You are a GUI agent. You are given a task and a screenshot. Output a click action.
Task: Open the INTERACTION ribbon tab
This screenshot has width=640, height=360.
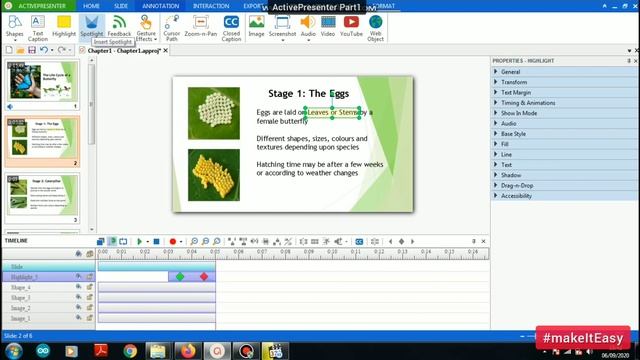pos(211,6)
